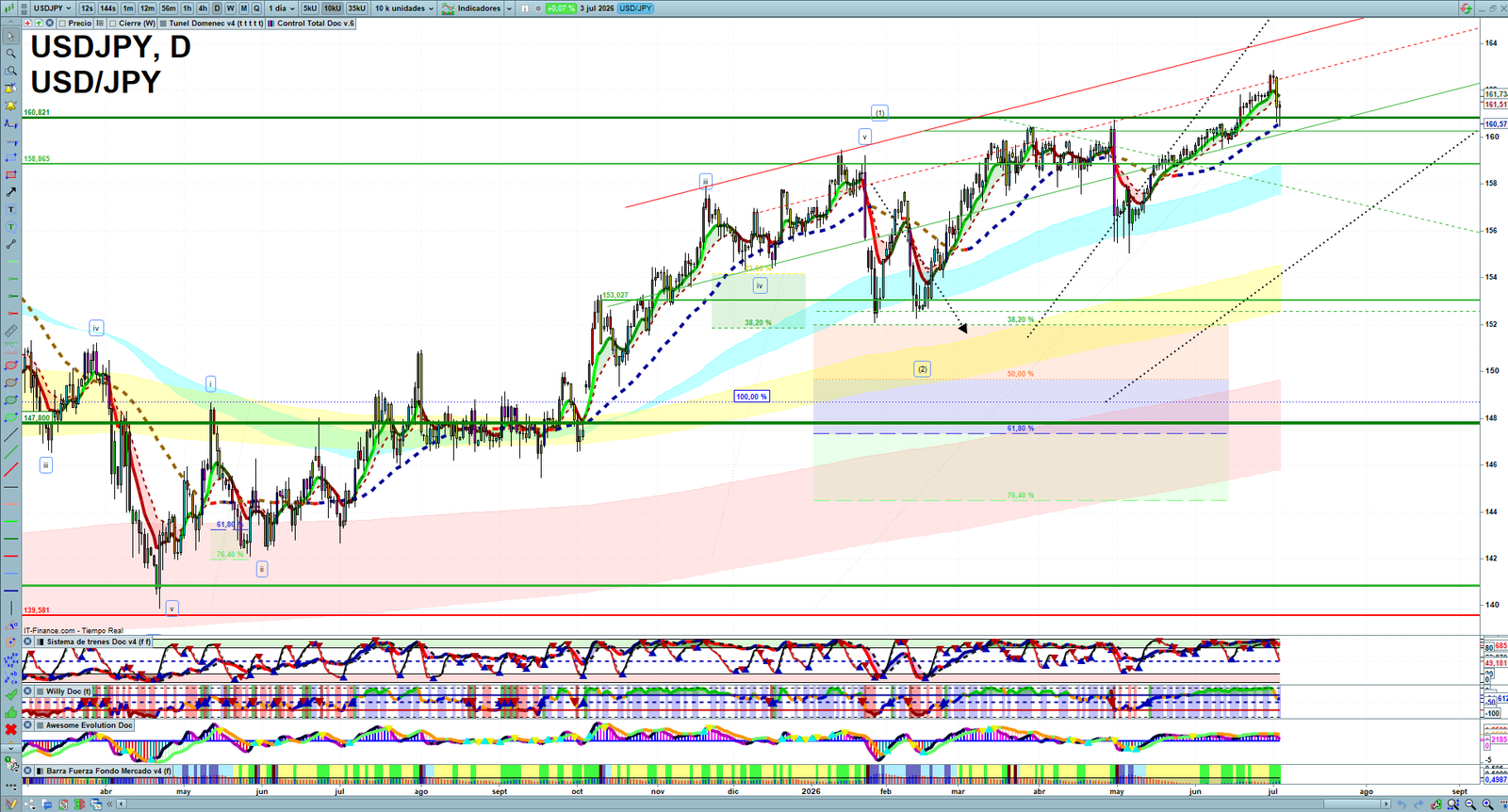Select the blue rectangle drawing tool
1508x812 pixels.
point(10,157)
